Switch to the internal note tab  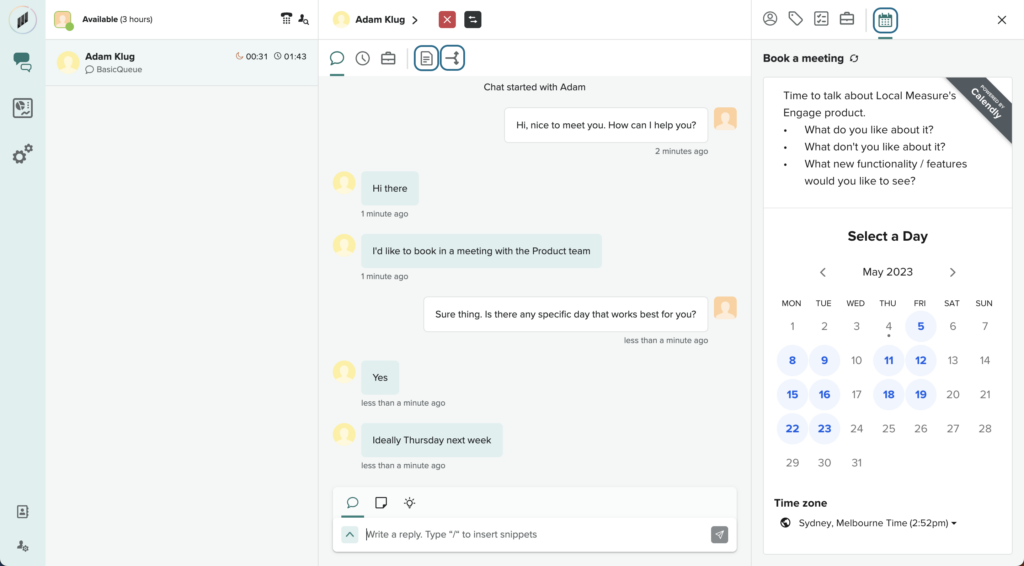tap(381, 503)
